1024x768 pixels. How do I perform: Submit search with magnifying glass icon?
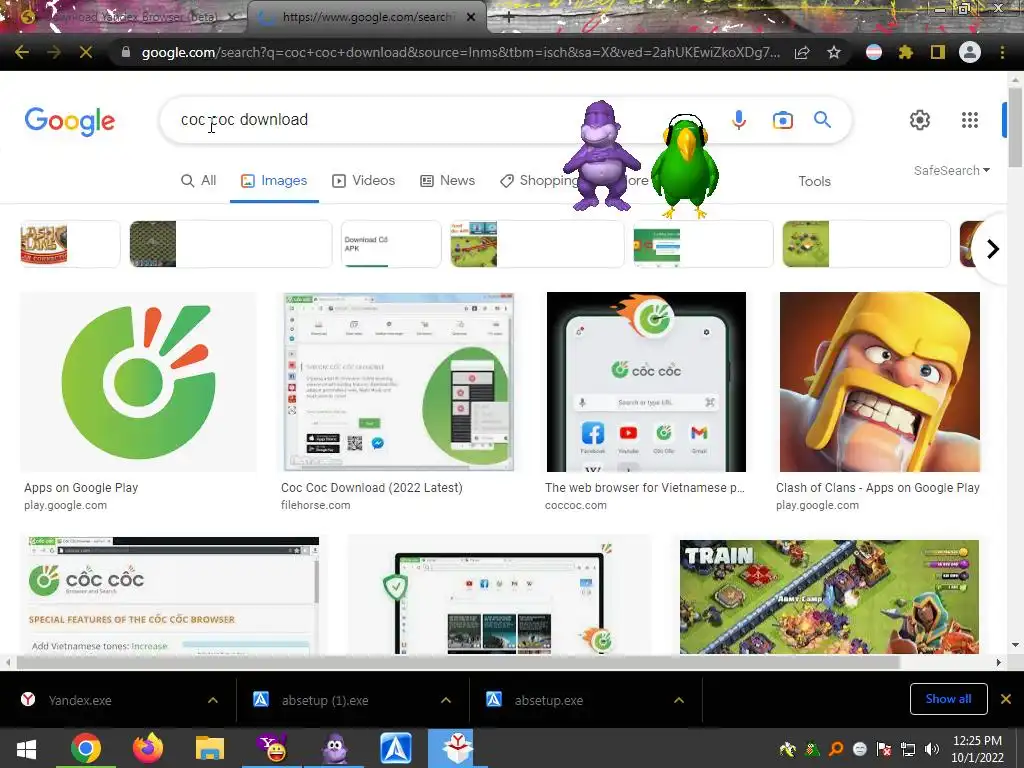click(822, 120)
